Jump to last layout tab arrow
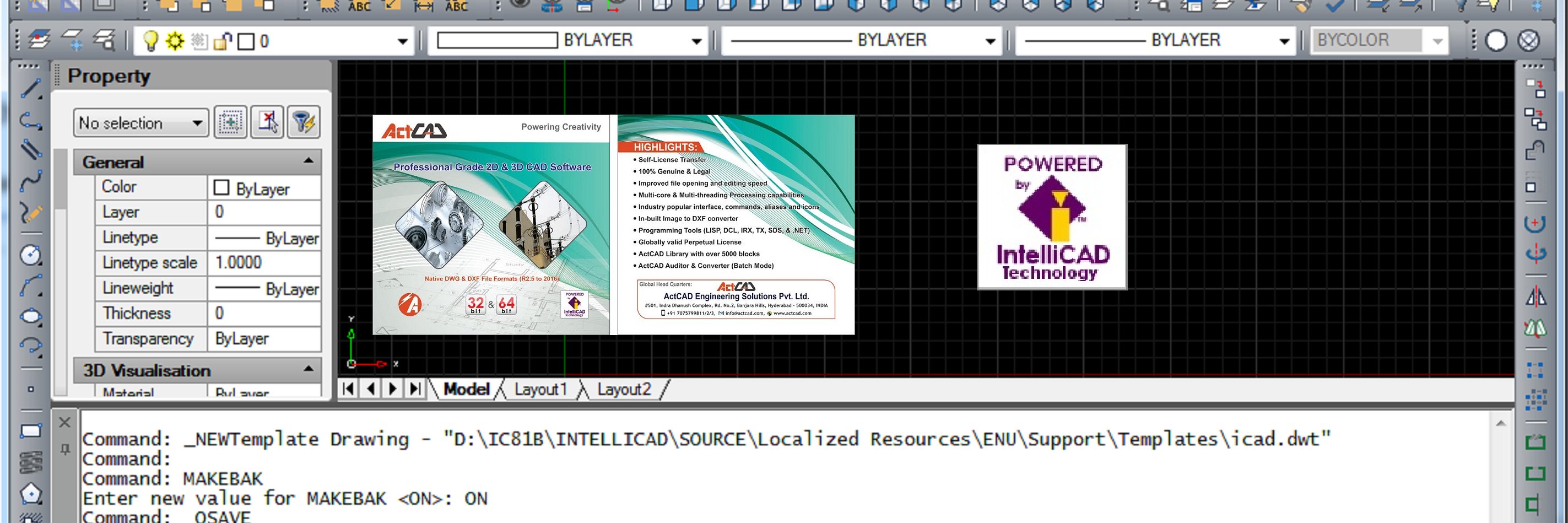The width and height of the screenshot is (1568, 523). pos(414,389)
